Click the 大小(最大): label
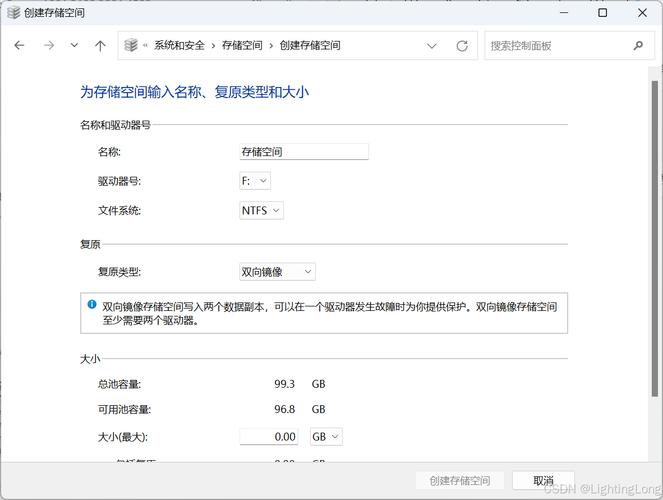Viewport: 663px width, 500px height. 123,437
